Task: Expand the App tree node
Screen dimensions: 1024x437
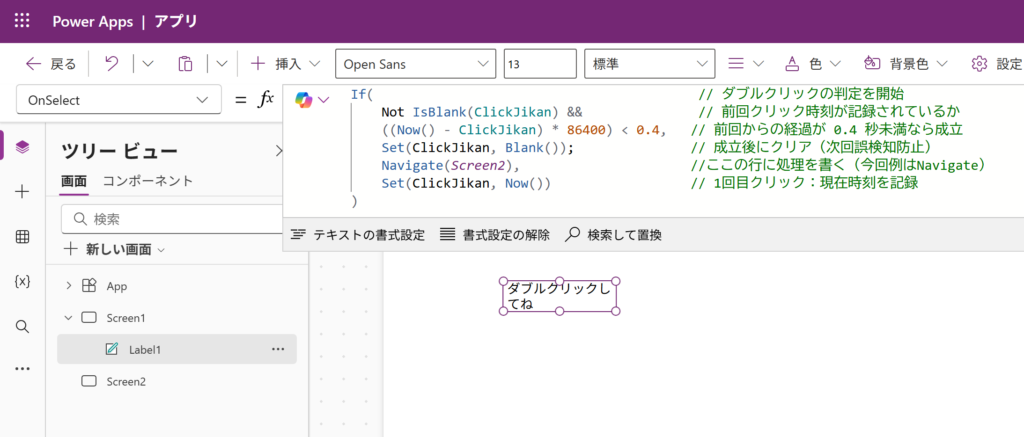Action: pos(69,286)
